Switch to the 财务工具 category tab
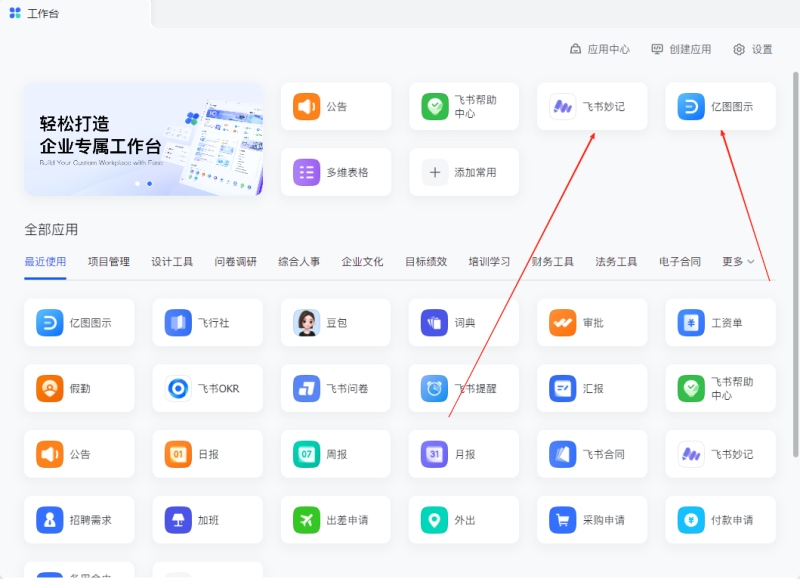 point(553,260)
